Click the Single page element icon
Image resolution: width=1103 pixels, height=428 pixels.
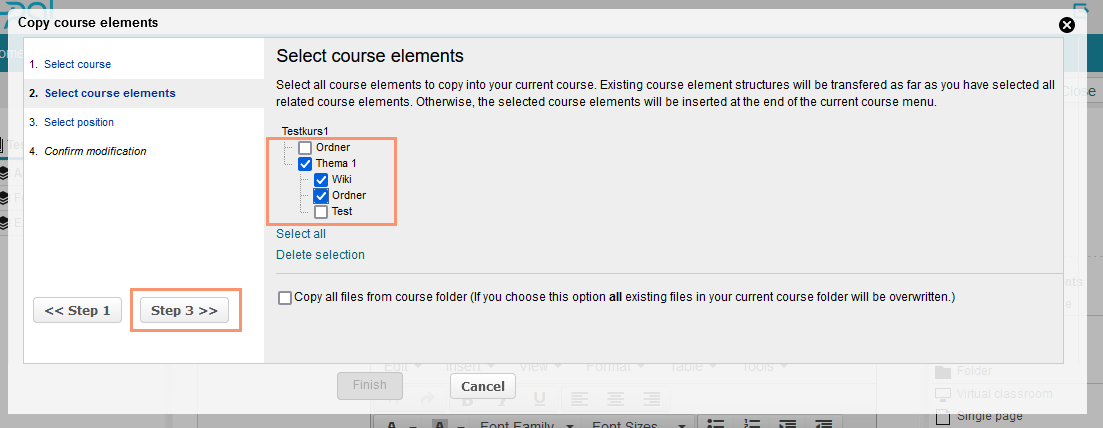[x=943, y=415]
